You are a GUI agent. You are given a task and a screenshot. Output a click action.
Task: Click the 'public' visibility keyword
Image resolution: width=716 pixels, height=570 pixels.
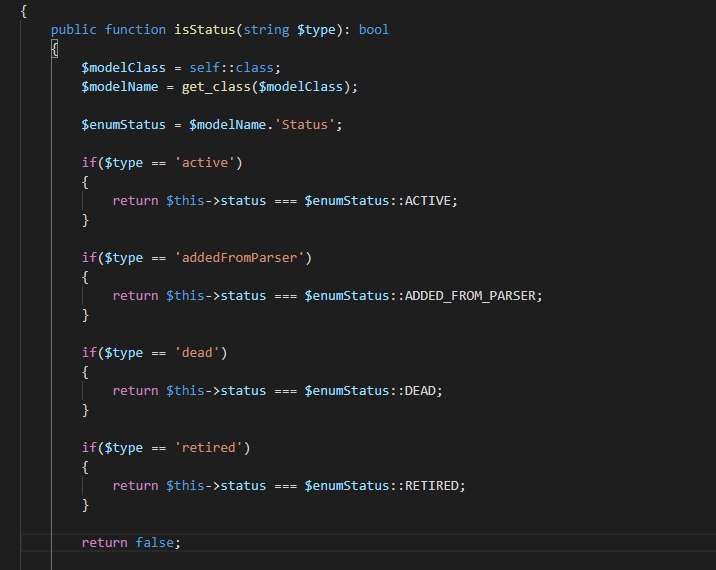pyautogui.click(x=74, y=30)
